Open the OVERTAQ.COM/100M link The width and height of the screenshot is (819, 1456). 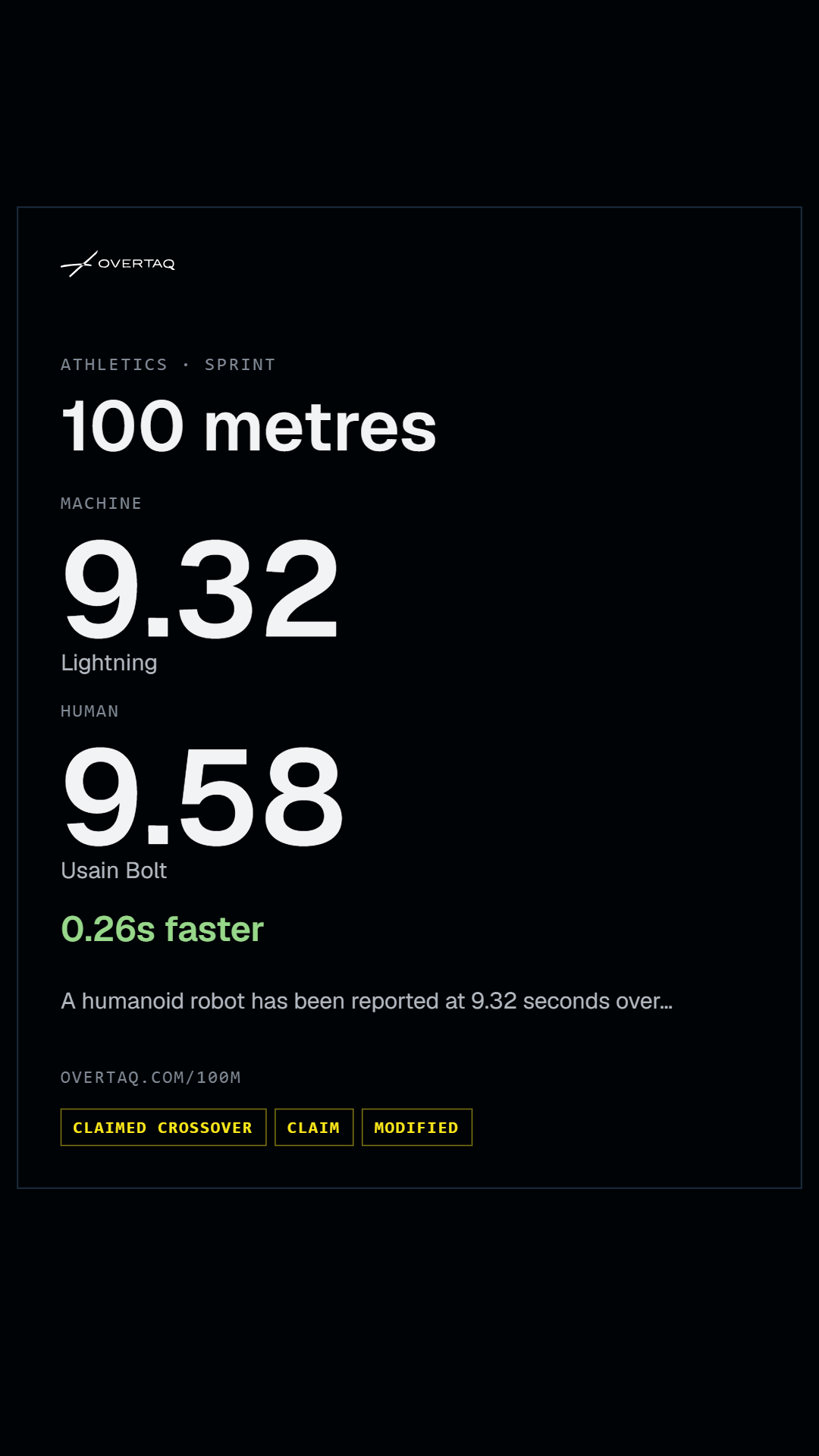pyautogui.click(x=150, y=1078)
